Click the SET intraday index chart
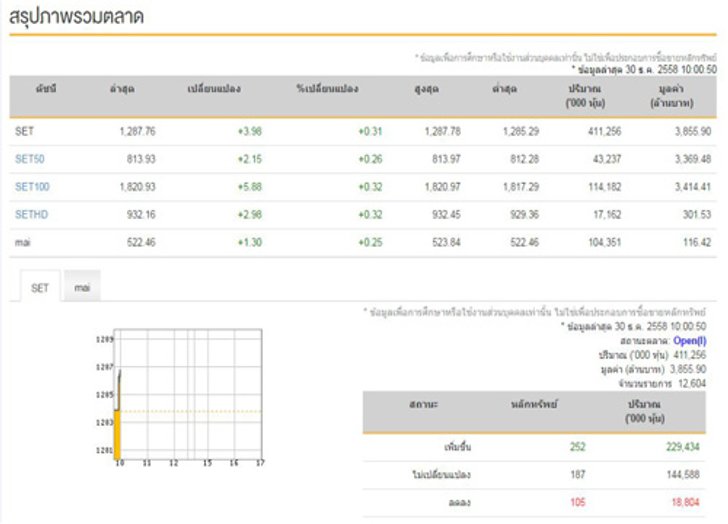 181,396
